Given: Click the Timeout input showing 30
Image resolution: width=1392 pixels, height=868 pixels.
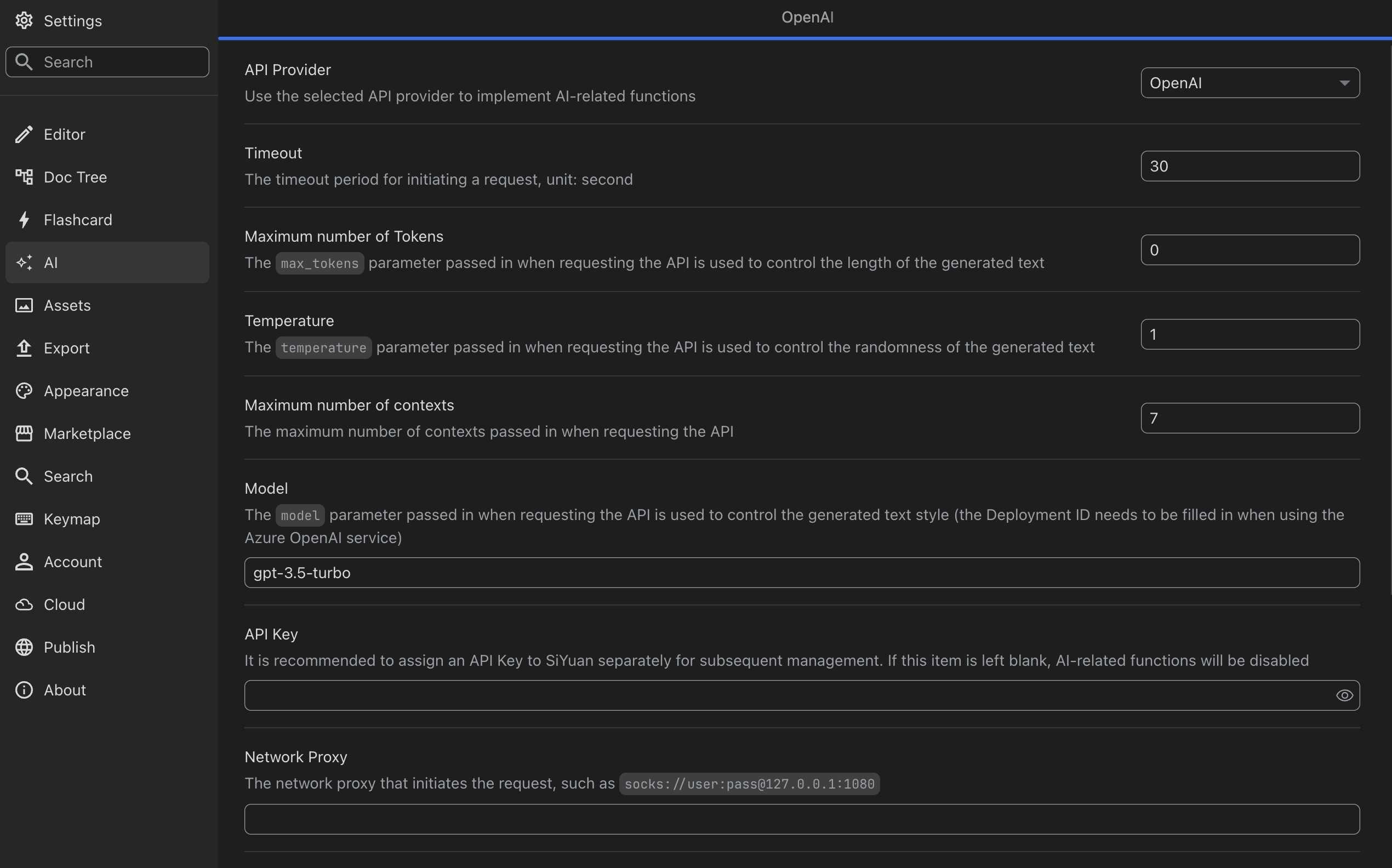Looking at the screenshot, I should coord(1250,166).
